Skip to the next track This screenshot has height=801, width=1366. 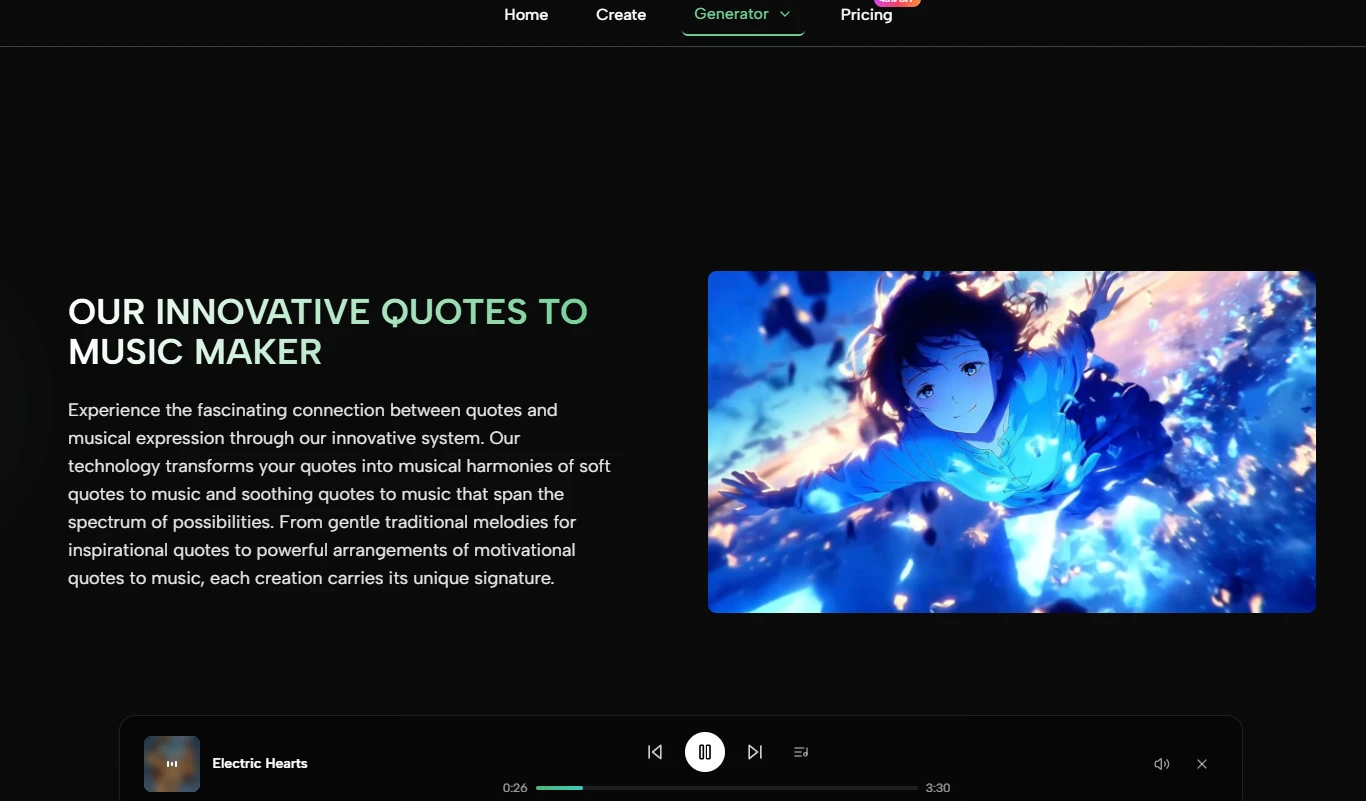pyautogui.click(x=755, y=752)
